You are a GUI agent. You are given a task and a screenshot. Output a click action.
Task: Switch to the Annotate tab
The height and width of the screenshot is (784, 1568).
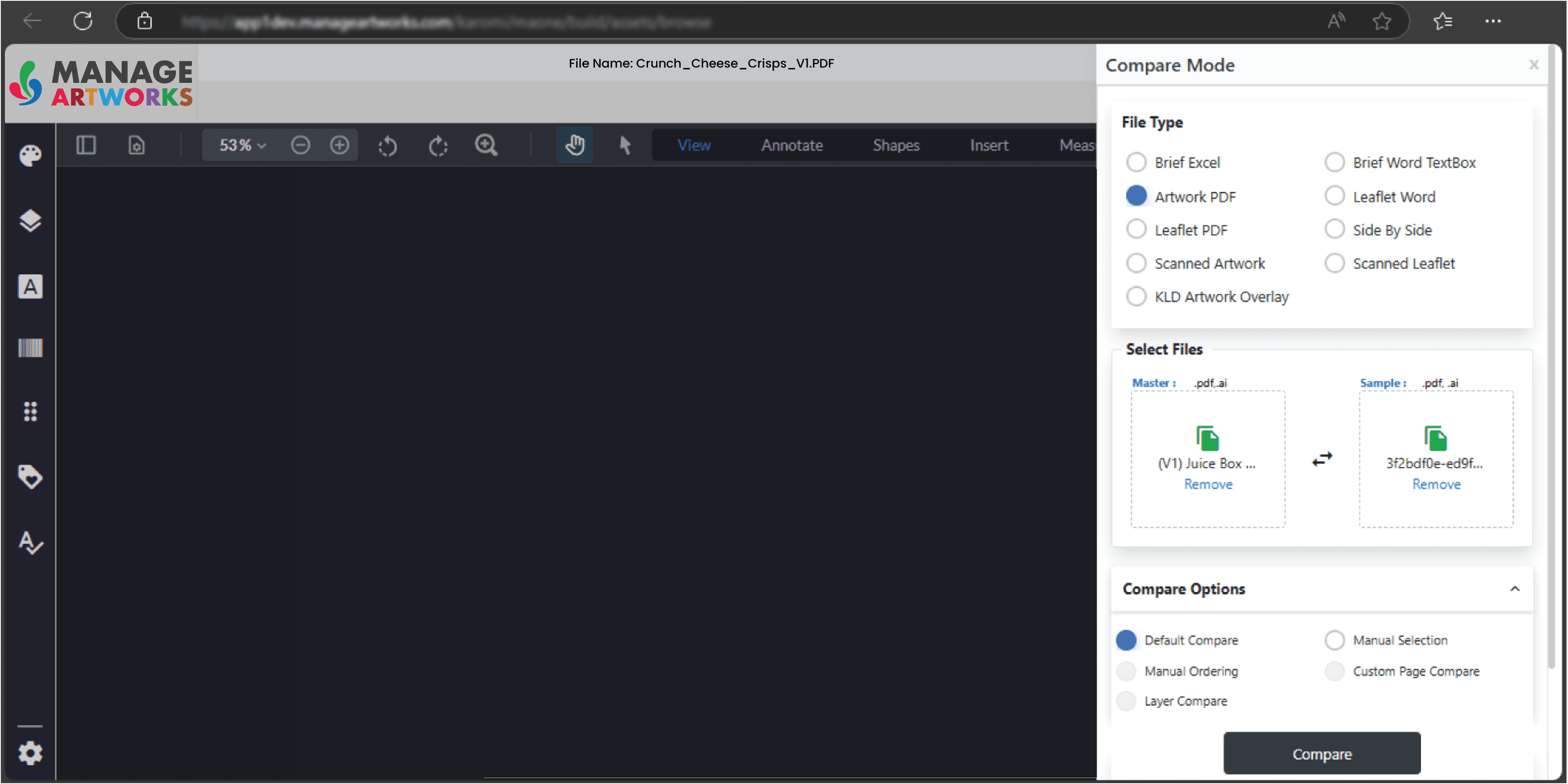pyautogui.click(x=791, y=145)
